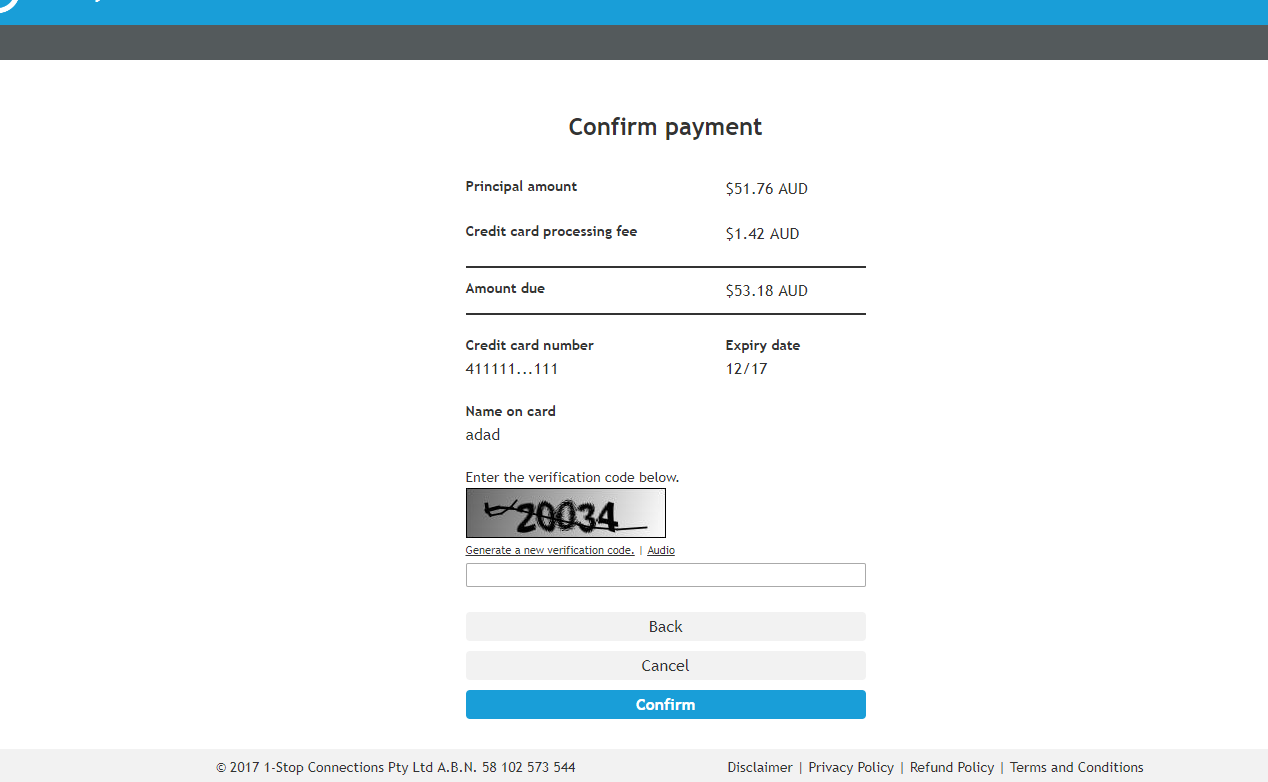Click the 1-Stop Connections copyright text
This screenshot has width=1268, height=782.
point(395,768)
